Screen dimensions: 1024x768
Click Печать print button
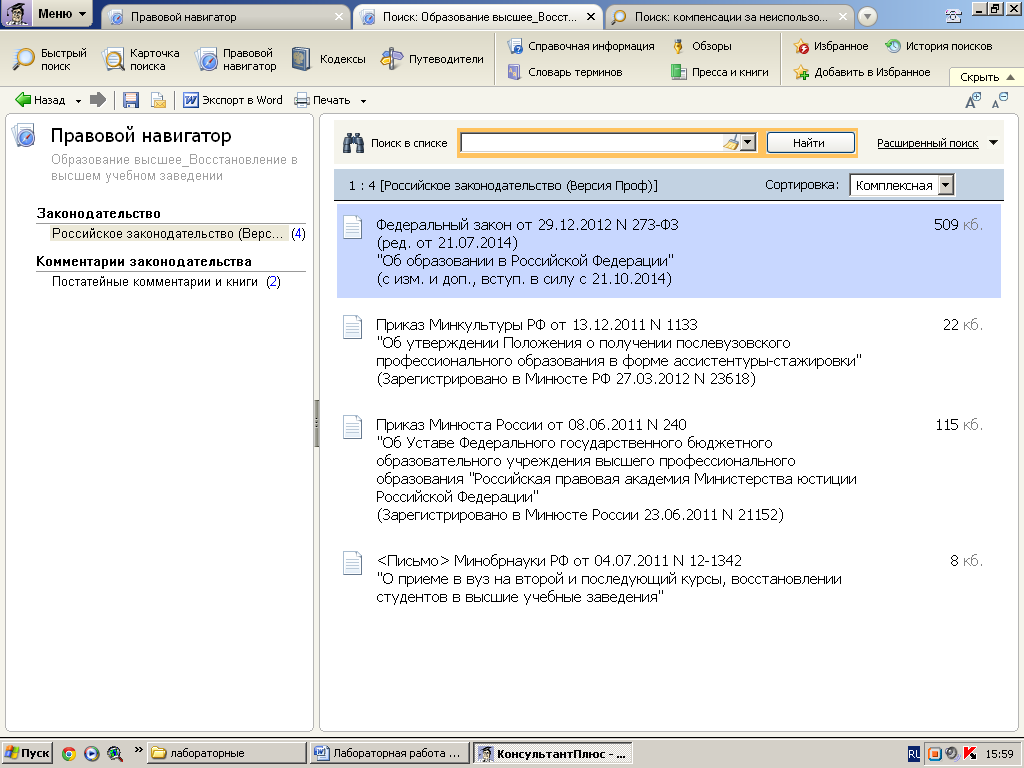pos(323,100)
